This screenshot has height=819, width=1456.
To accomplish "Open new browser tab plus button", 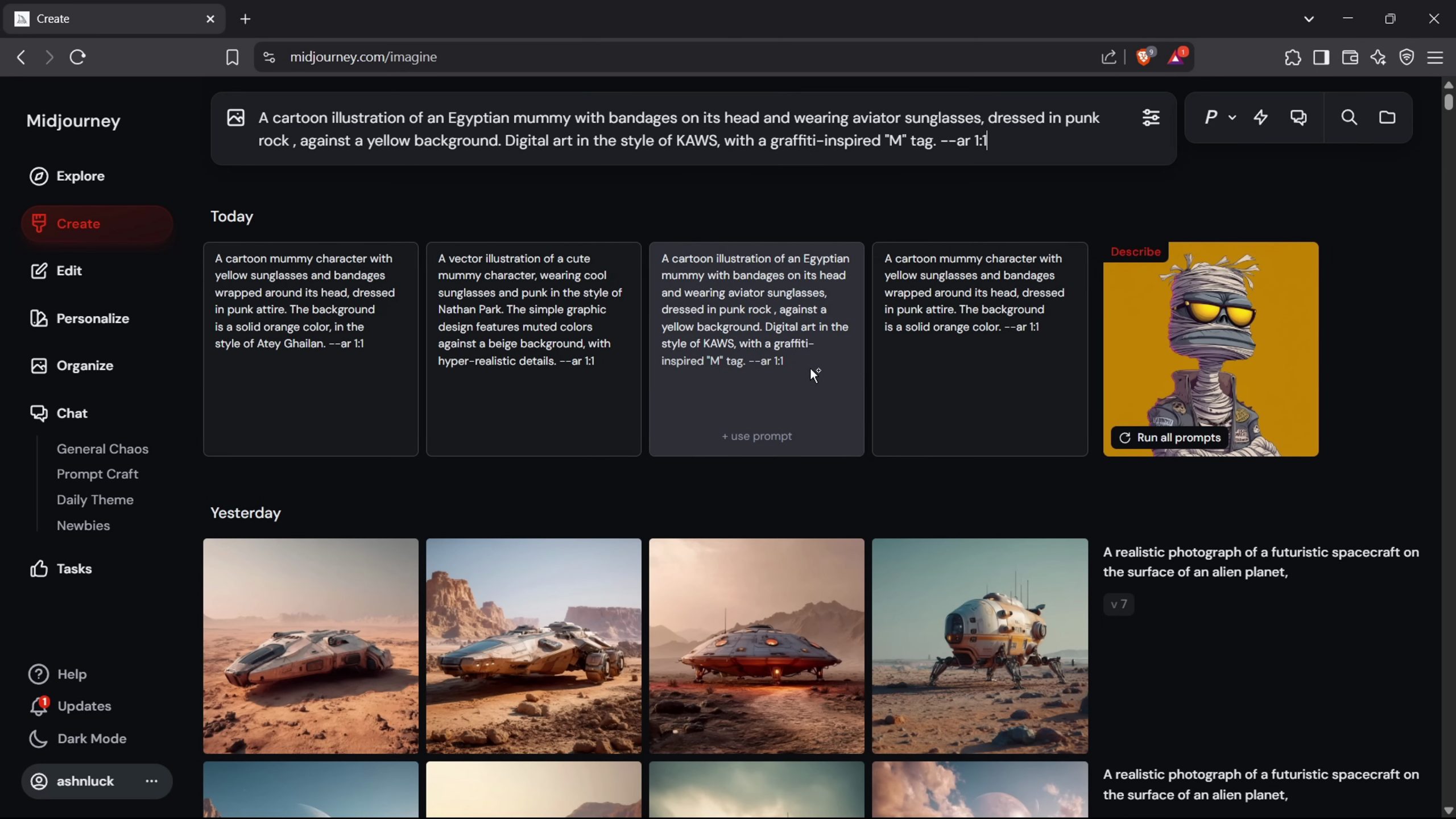I will pyautogui.click(x=245, y=19).
